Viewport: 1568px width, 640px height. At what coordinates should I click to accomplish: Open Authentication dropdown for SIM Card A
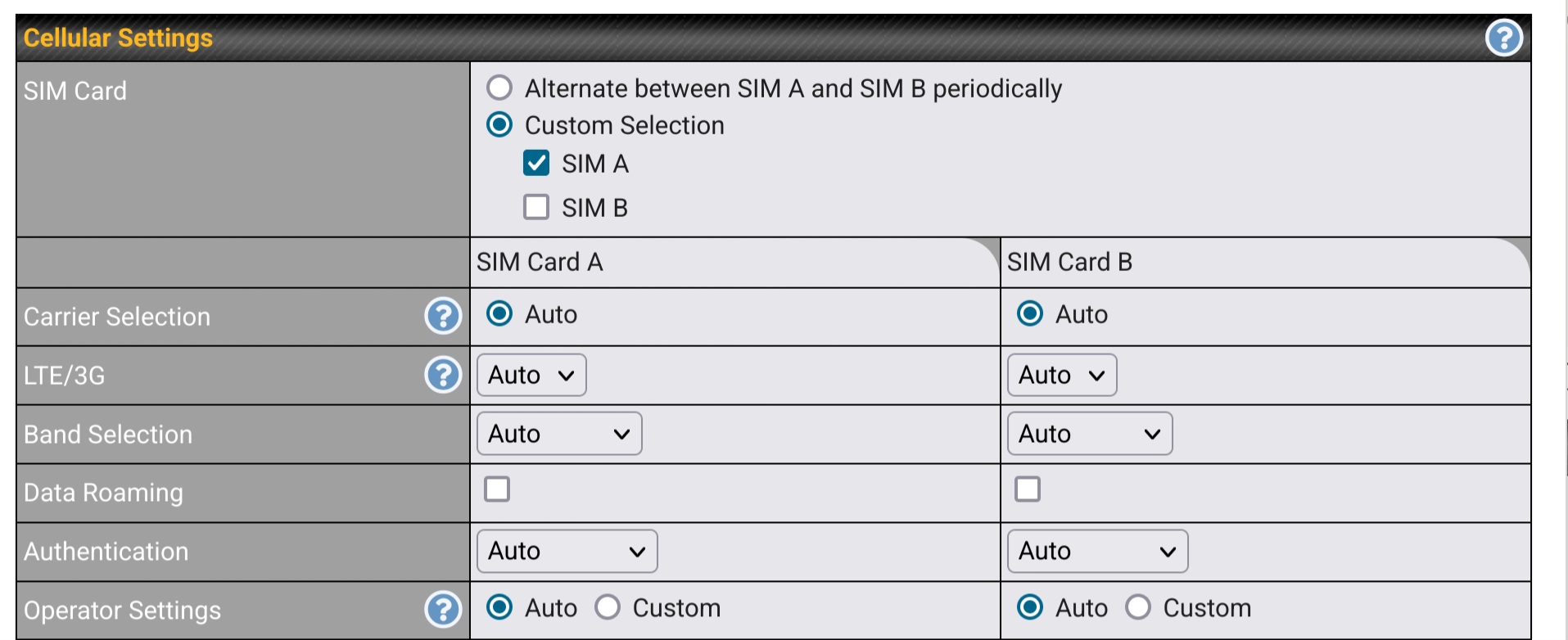[567, 552]
